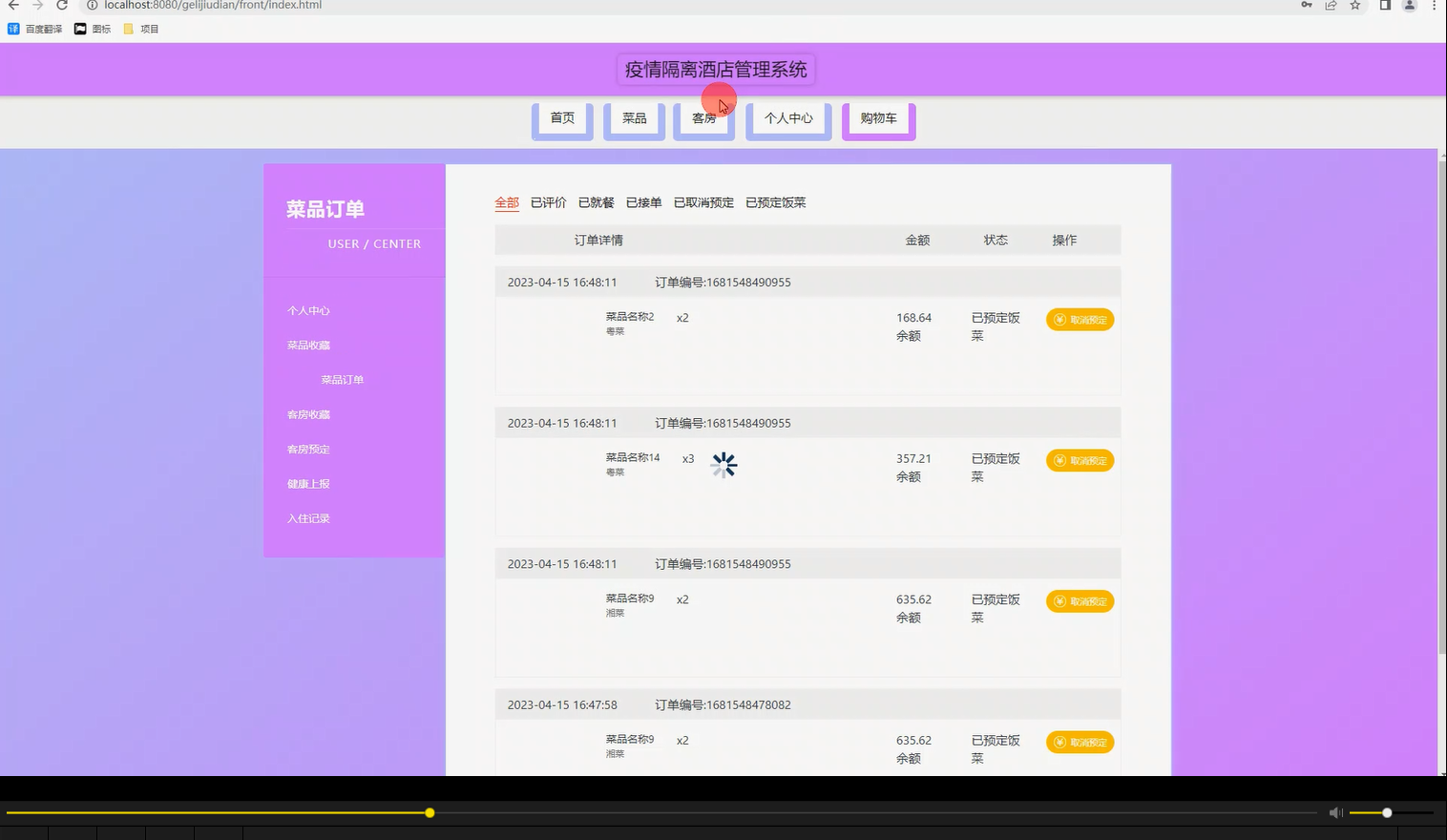The height and width of the screenshot is (840, 1447).
Task: Click order number 订单编号:1681548478082
Action: (723, 704)
